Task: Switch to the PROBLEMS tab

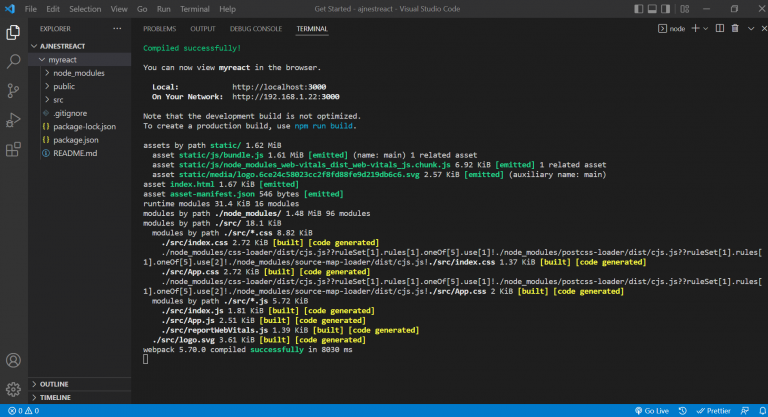Action: tap(159, 29)
